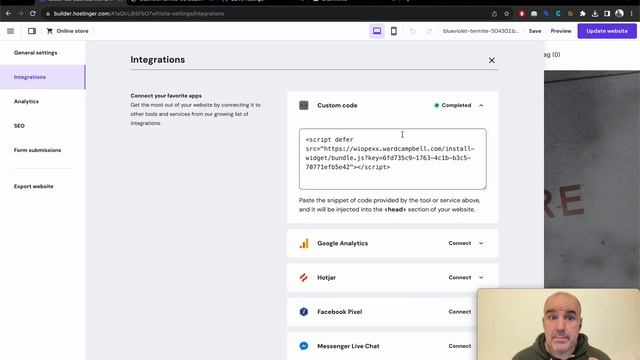
Task: Open SEO settings in sidebar
Action: (x=19, y=126)
